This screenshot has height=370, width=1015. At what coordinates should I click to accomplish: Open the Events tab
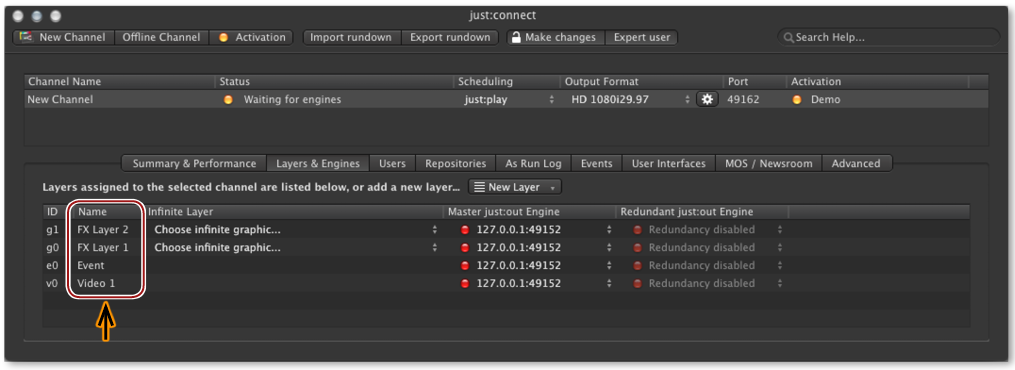(x=596, y=164)
